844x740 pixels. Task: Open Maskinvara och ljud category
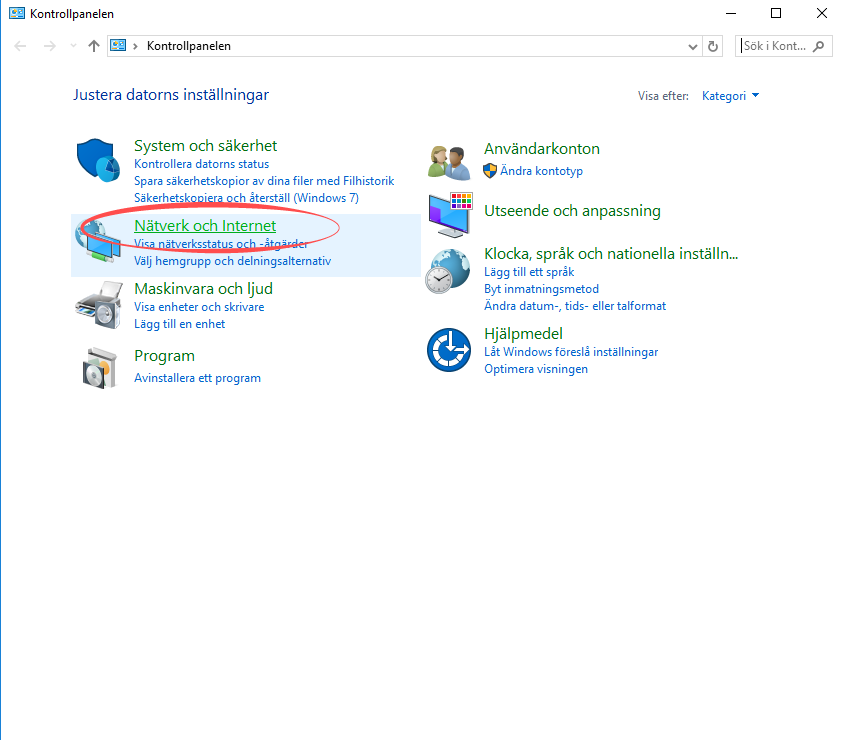(x=203, y=289)
